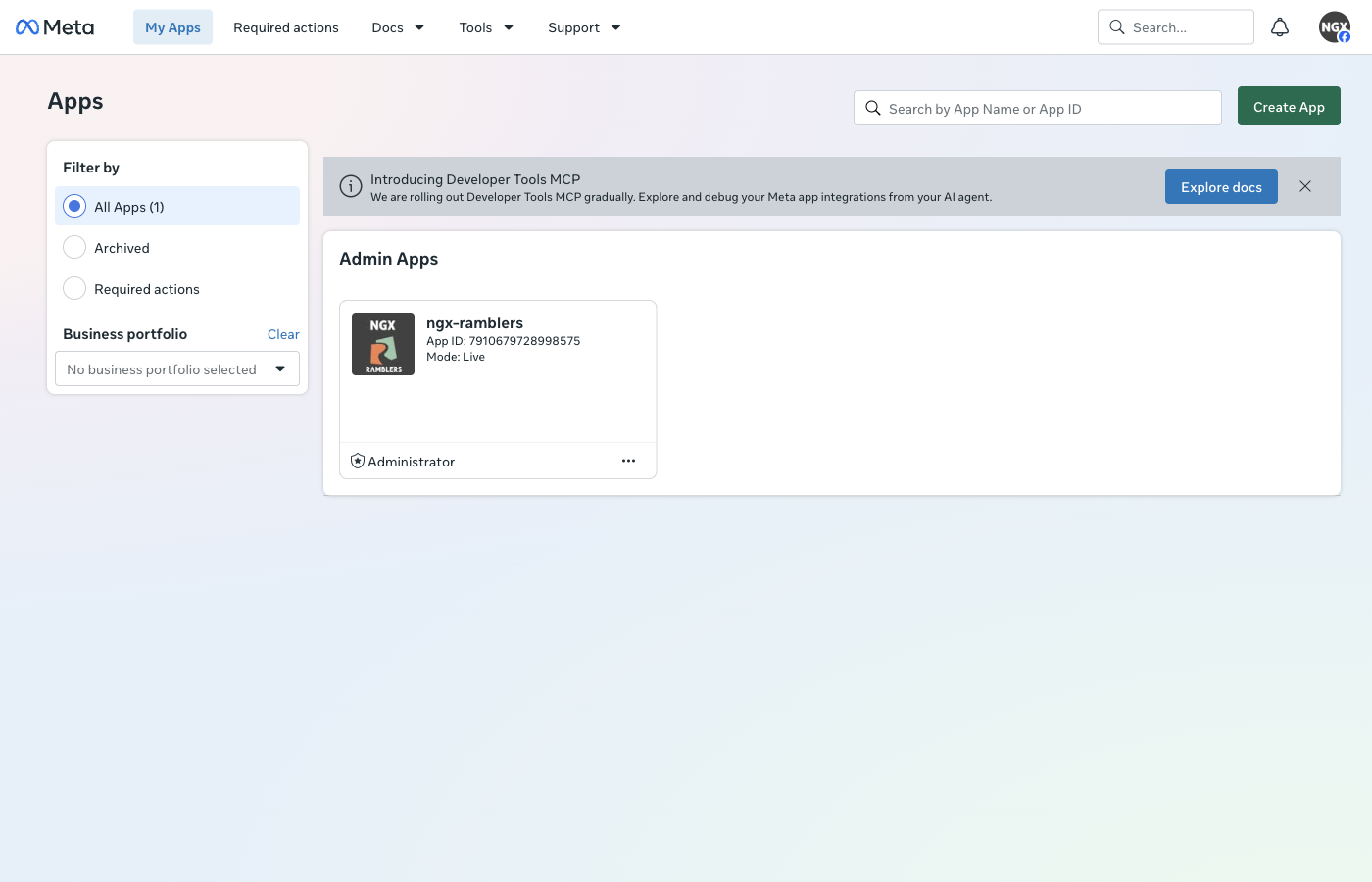Select the Archived filter

[177, 247]
